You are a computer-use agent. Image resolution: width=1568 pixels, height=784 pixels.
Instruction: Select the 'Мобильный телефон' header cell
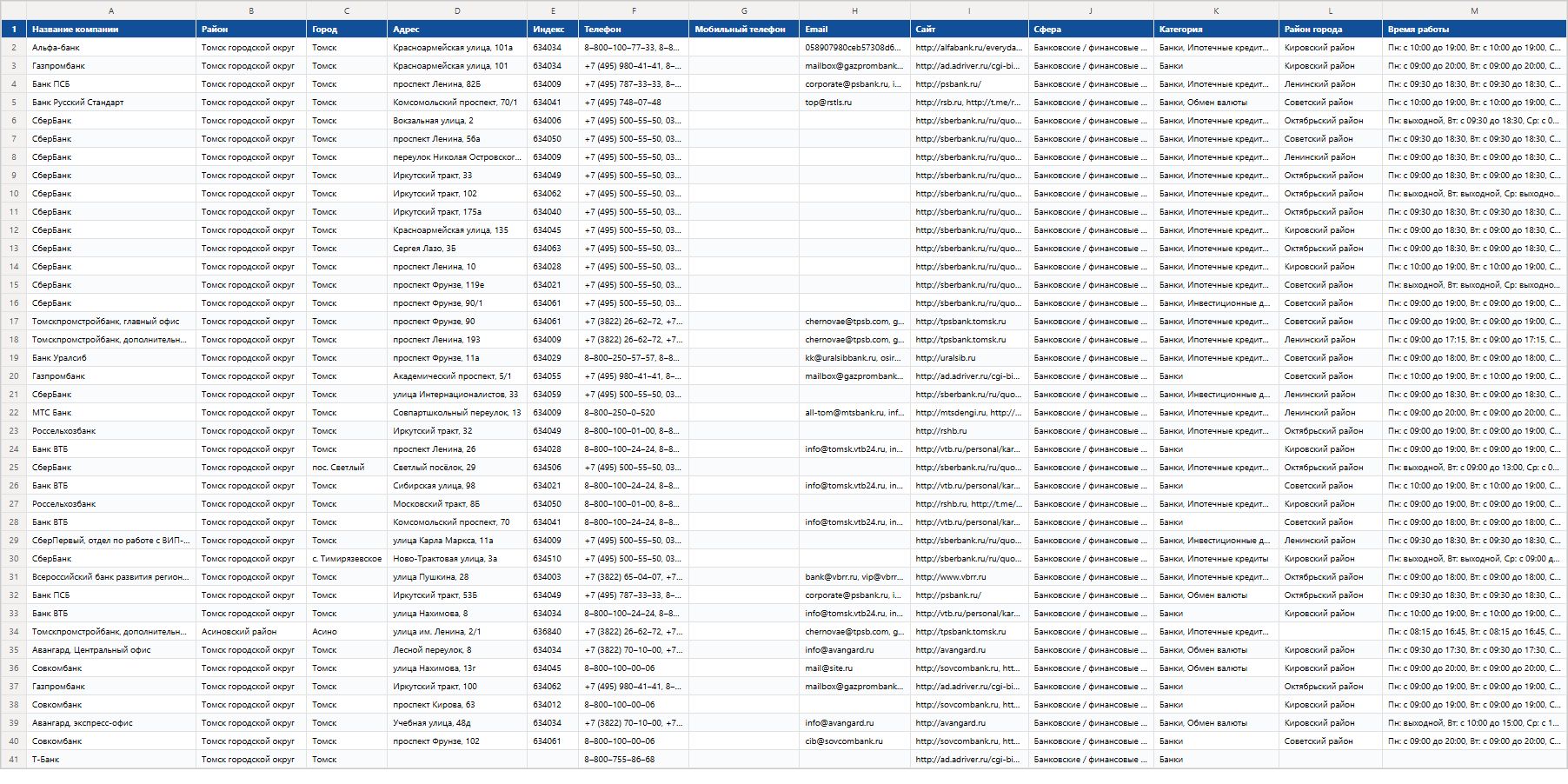(744, 30)
